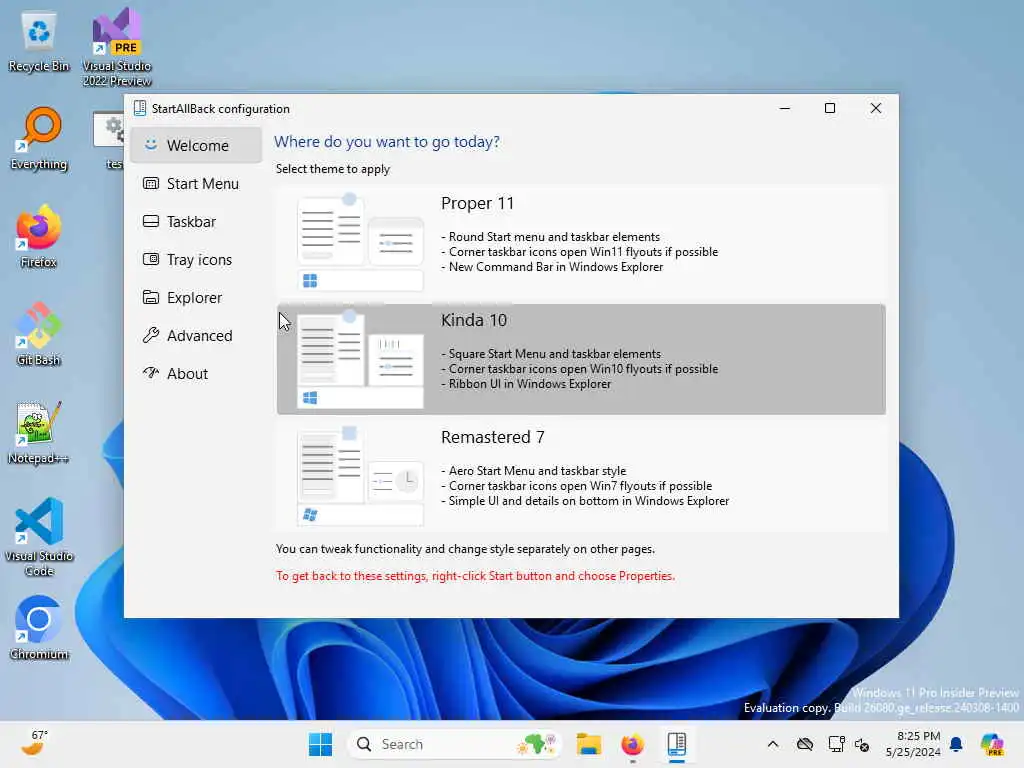Viewport: 1024px width, 768px height.
Task: Click the Advanced wrench icon
Action: pos(151,335)
